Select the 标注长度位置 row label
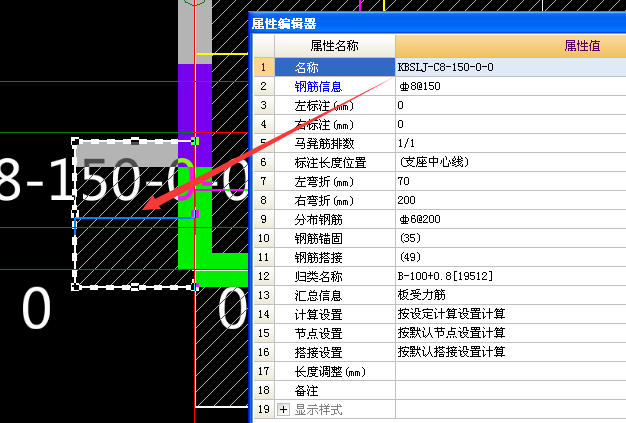The width and height of the screenshot is (626, 423). tap(330, 163)
